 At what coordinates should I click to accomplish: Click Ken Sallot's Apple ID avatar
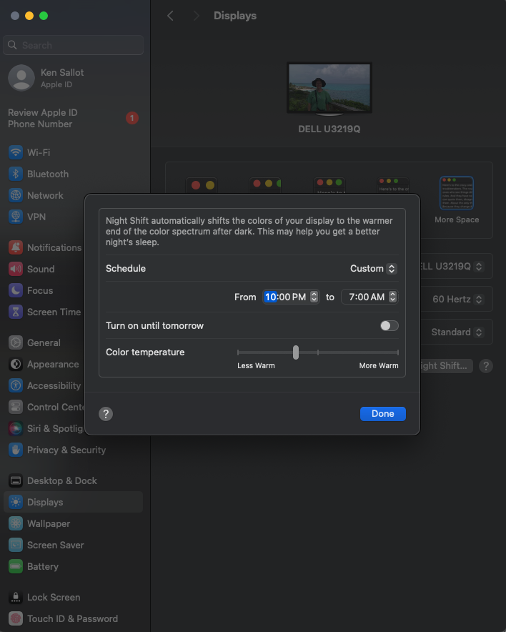(x=21, y=78)
